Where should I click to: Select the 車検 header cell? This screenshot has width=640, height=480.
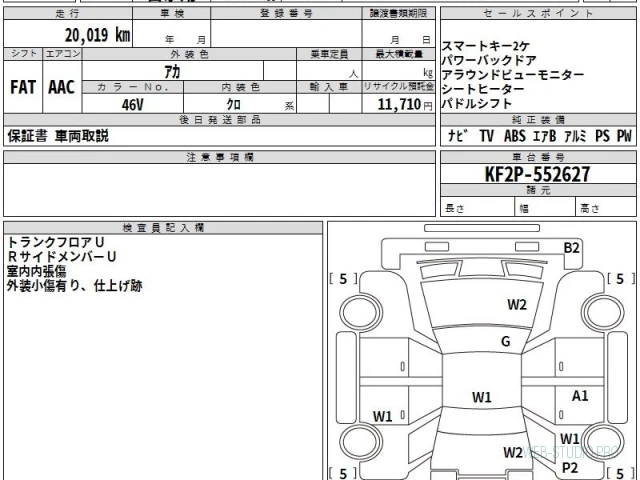[x=172, y=13]
